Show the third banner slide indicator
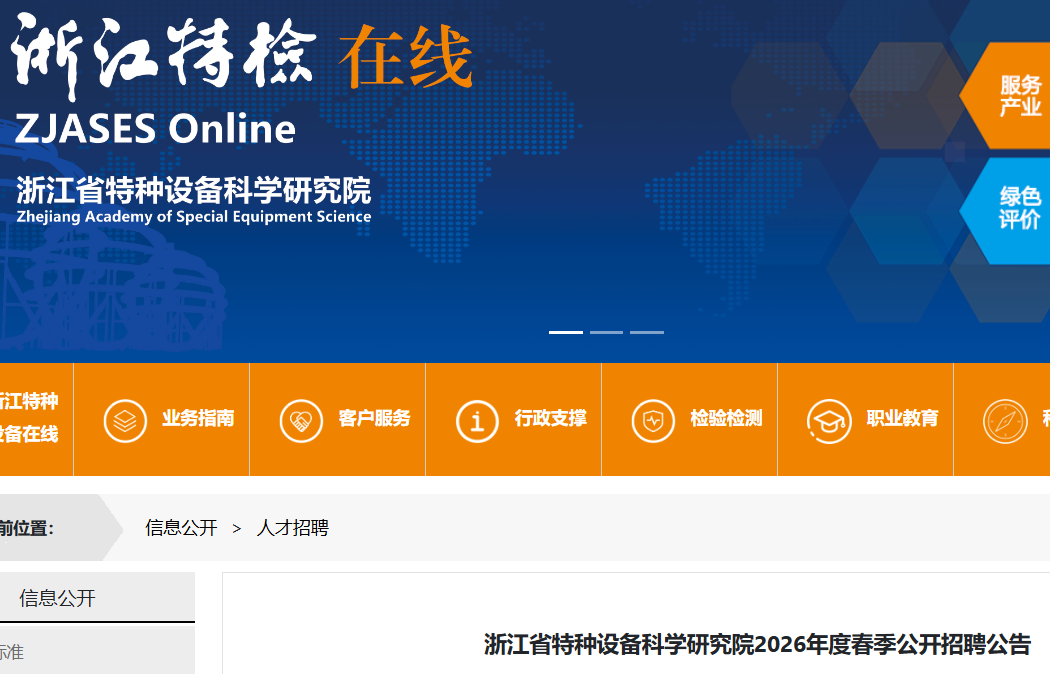The width and height of the screenshot is (1050, 674). 647,332
